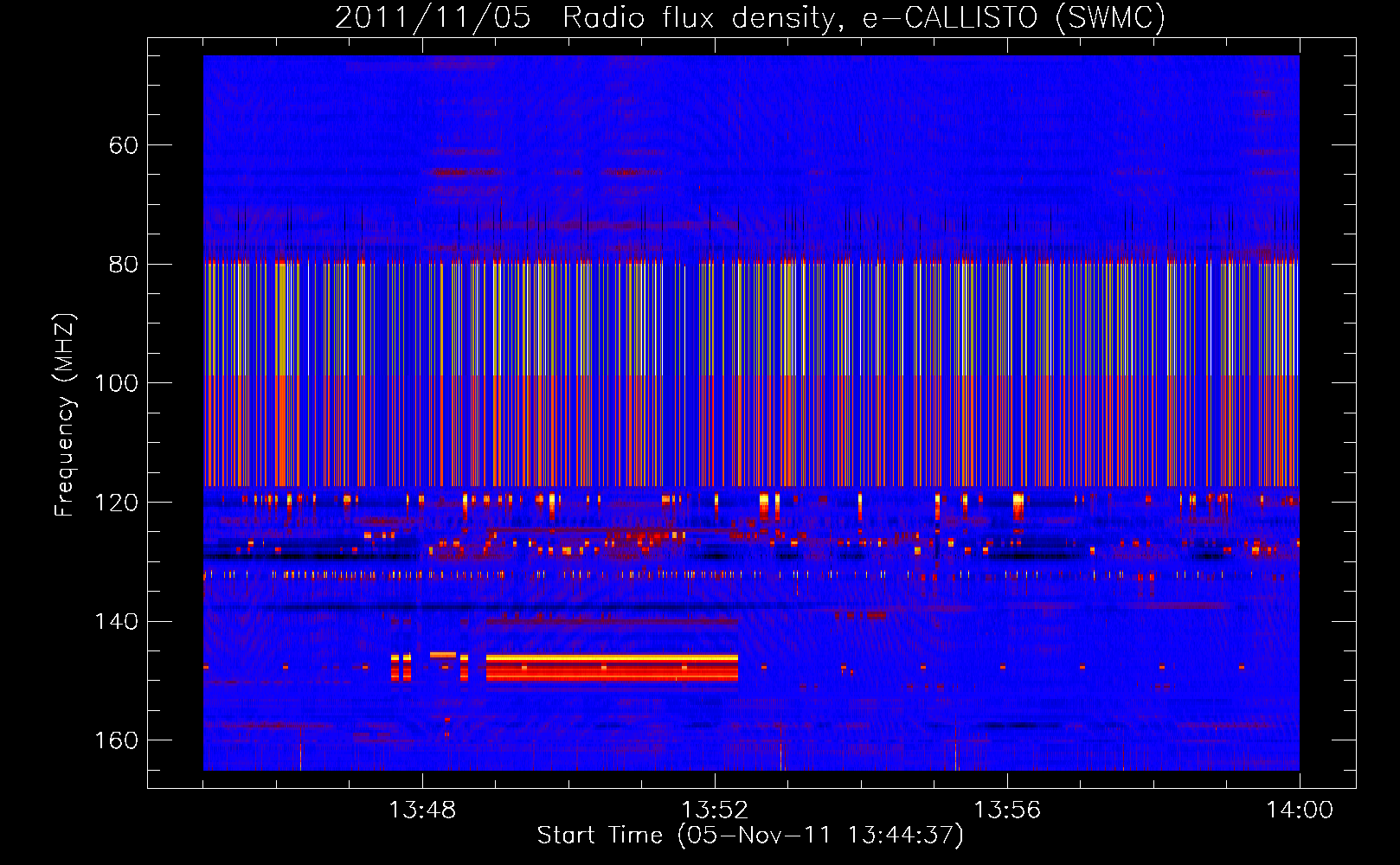
Task: Click the 80 frequency tick label
Action: (x=124, y=264)
